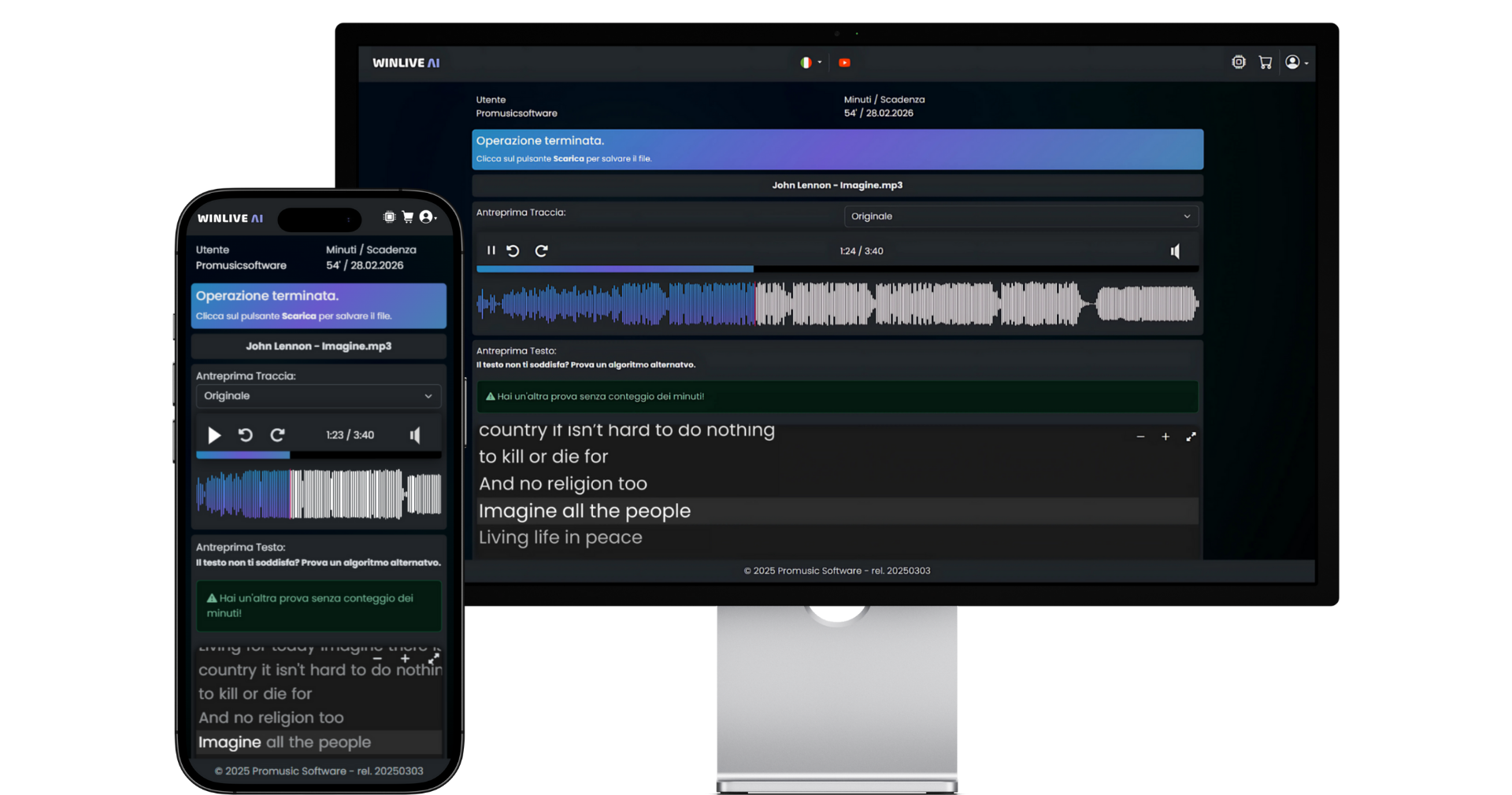The width and height of the screenshot is (1512, 795).
Task: Open the YouTube channel icon
Action: tap(845, 62)
